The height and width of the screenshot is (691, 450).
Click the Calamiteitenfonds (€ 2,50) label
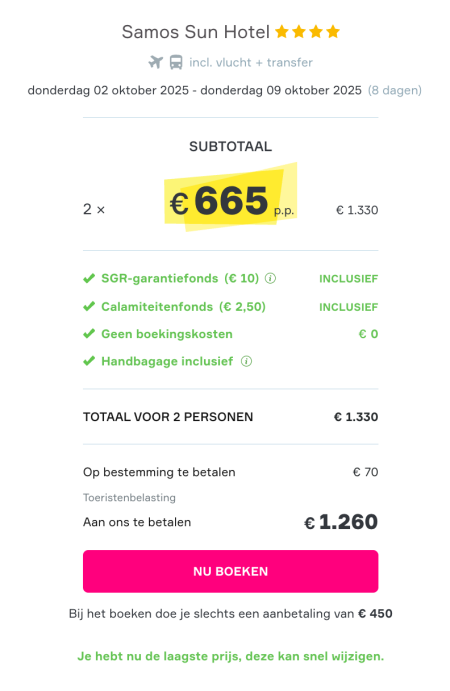click(183, 307)
